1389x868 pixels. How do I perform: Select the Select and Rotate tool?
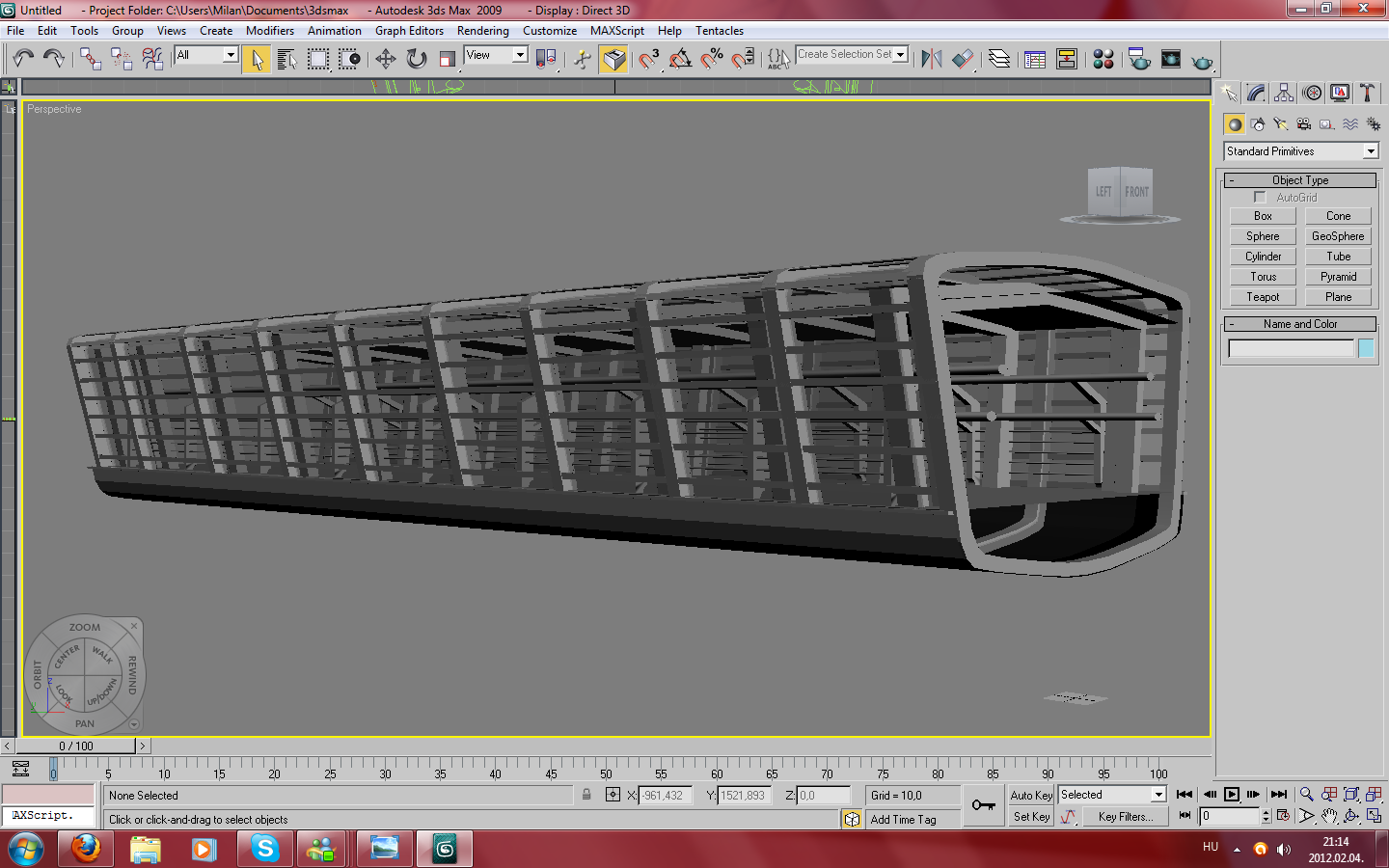417,59
